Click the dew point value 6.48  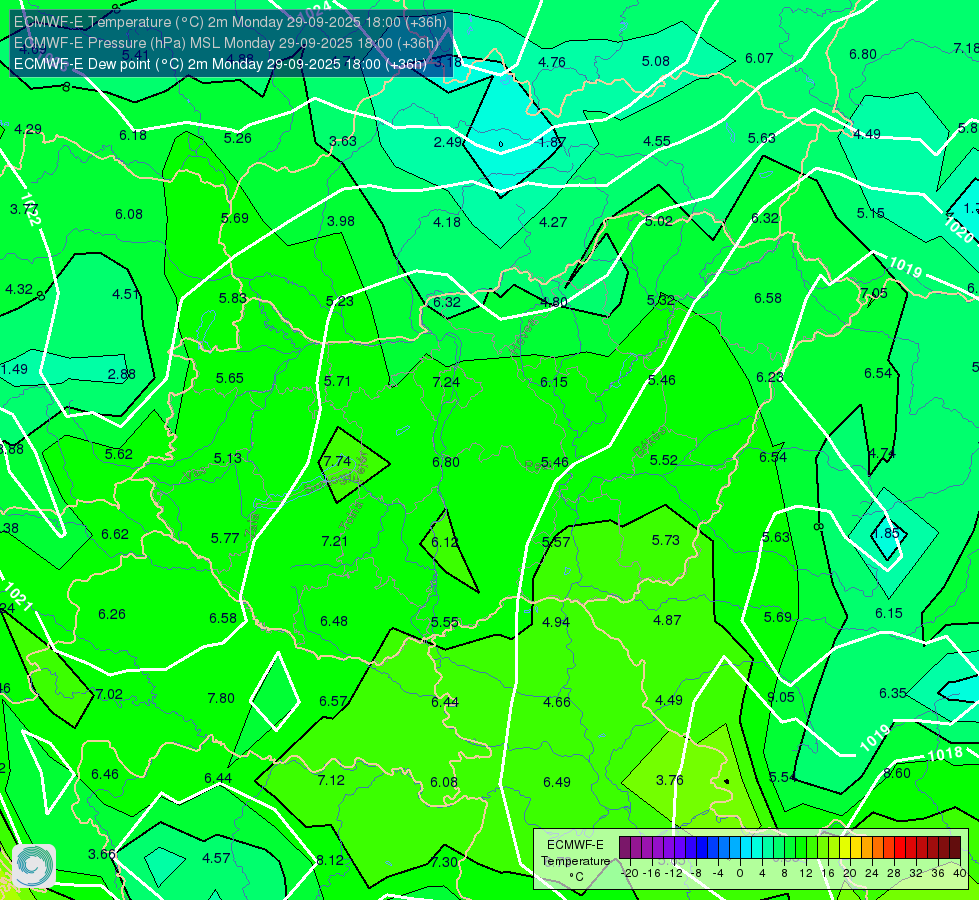pos(334,621)
